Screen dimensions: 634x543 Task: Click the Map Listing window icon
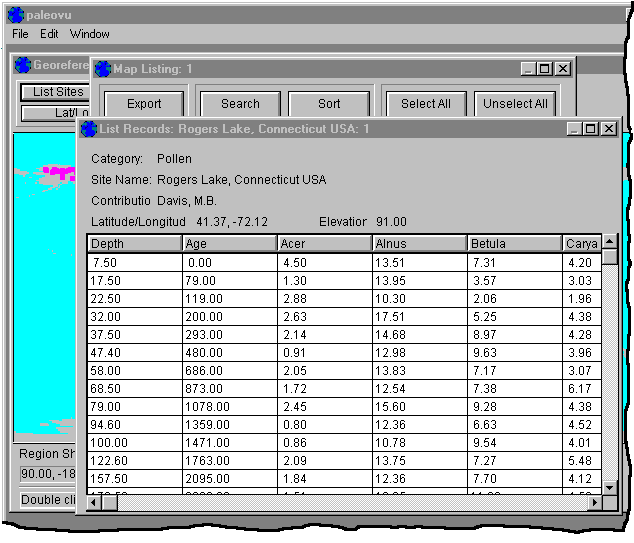point(102,69)
